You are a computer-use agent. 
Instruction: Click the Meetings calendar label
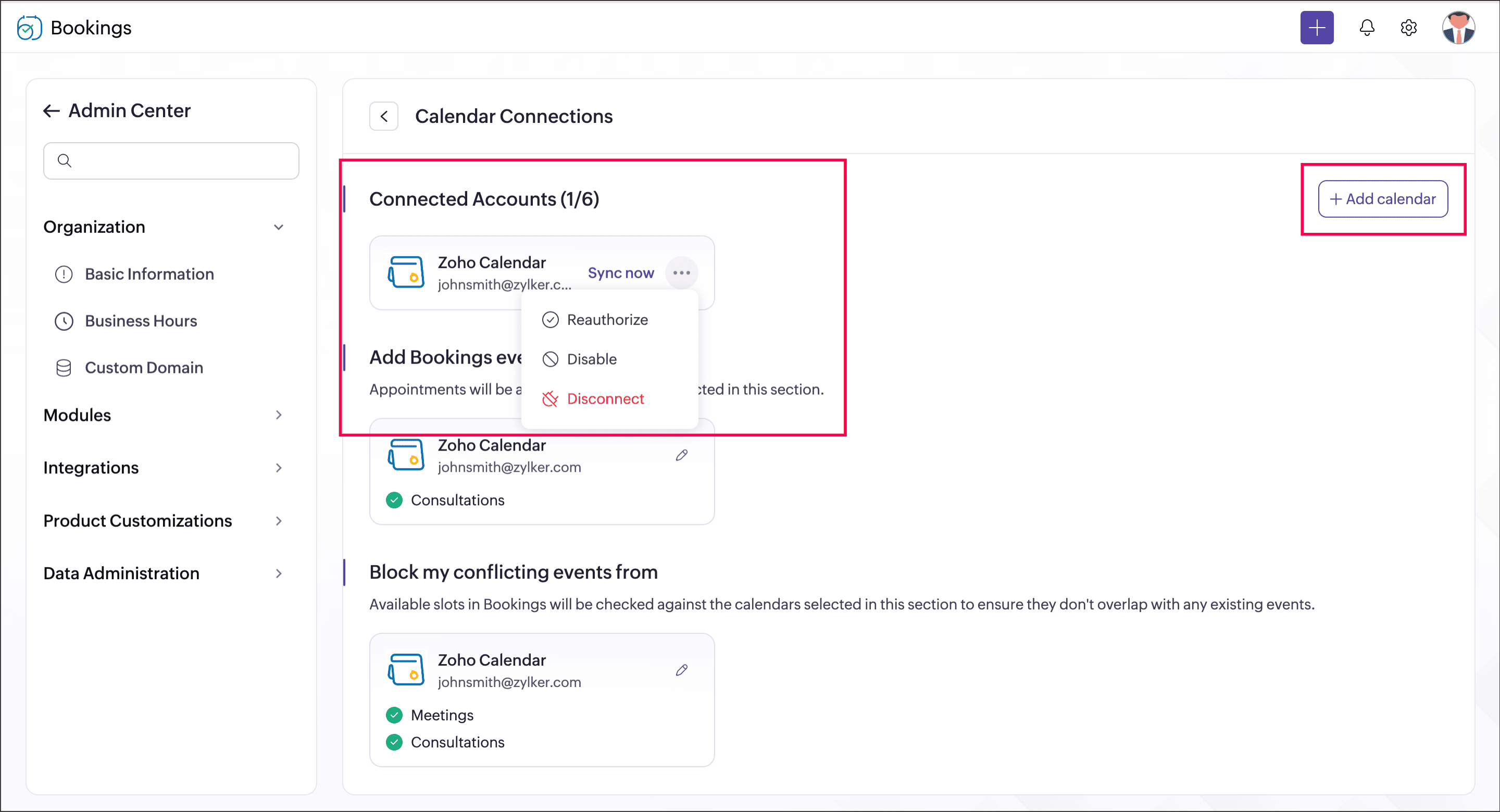click(442, 715)
